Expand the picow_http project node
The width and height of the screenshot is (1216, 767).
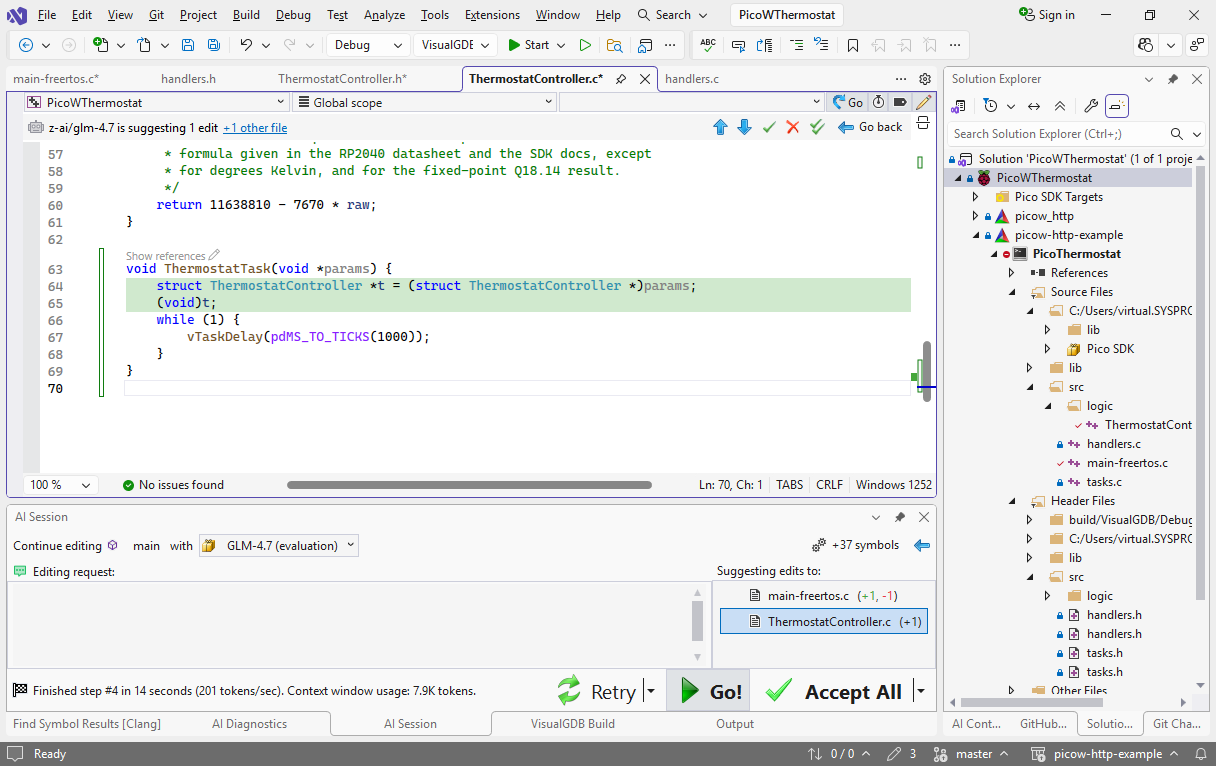click(976, 216)
